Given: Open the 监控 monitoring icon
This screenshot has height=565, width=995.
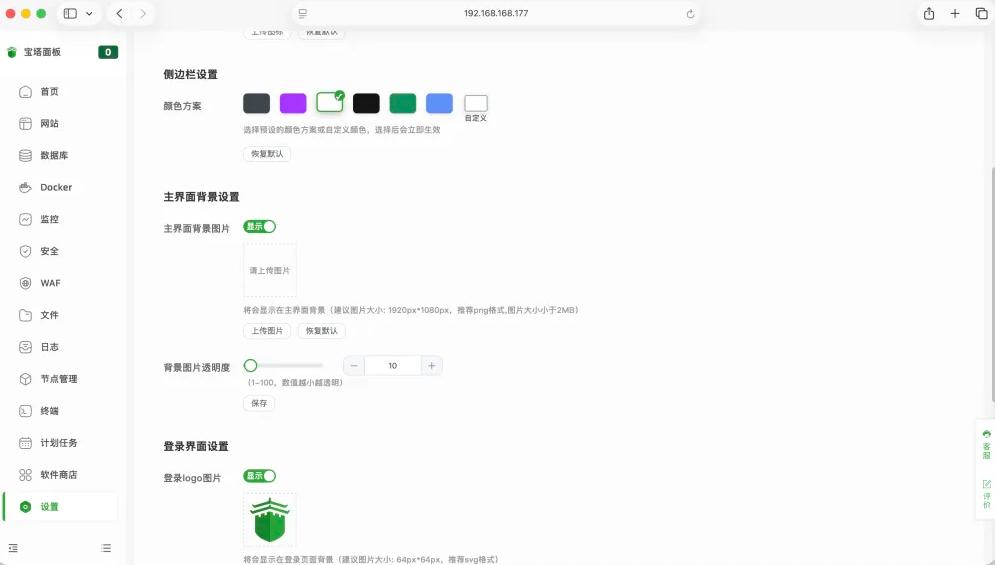Looking at the screenshot, I should tap(25, 219).
